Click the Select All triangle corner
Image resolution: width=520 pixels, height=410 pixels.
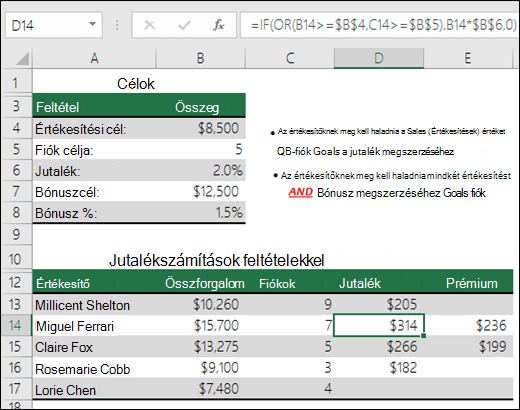coord(22,59)
